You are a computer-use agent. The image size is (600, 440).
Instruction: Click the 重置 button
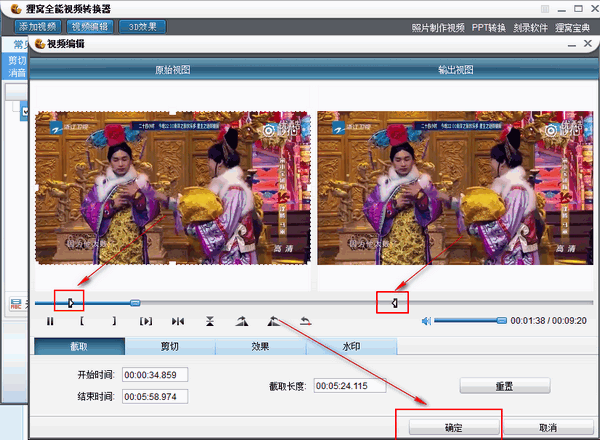(505, 386)
